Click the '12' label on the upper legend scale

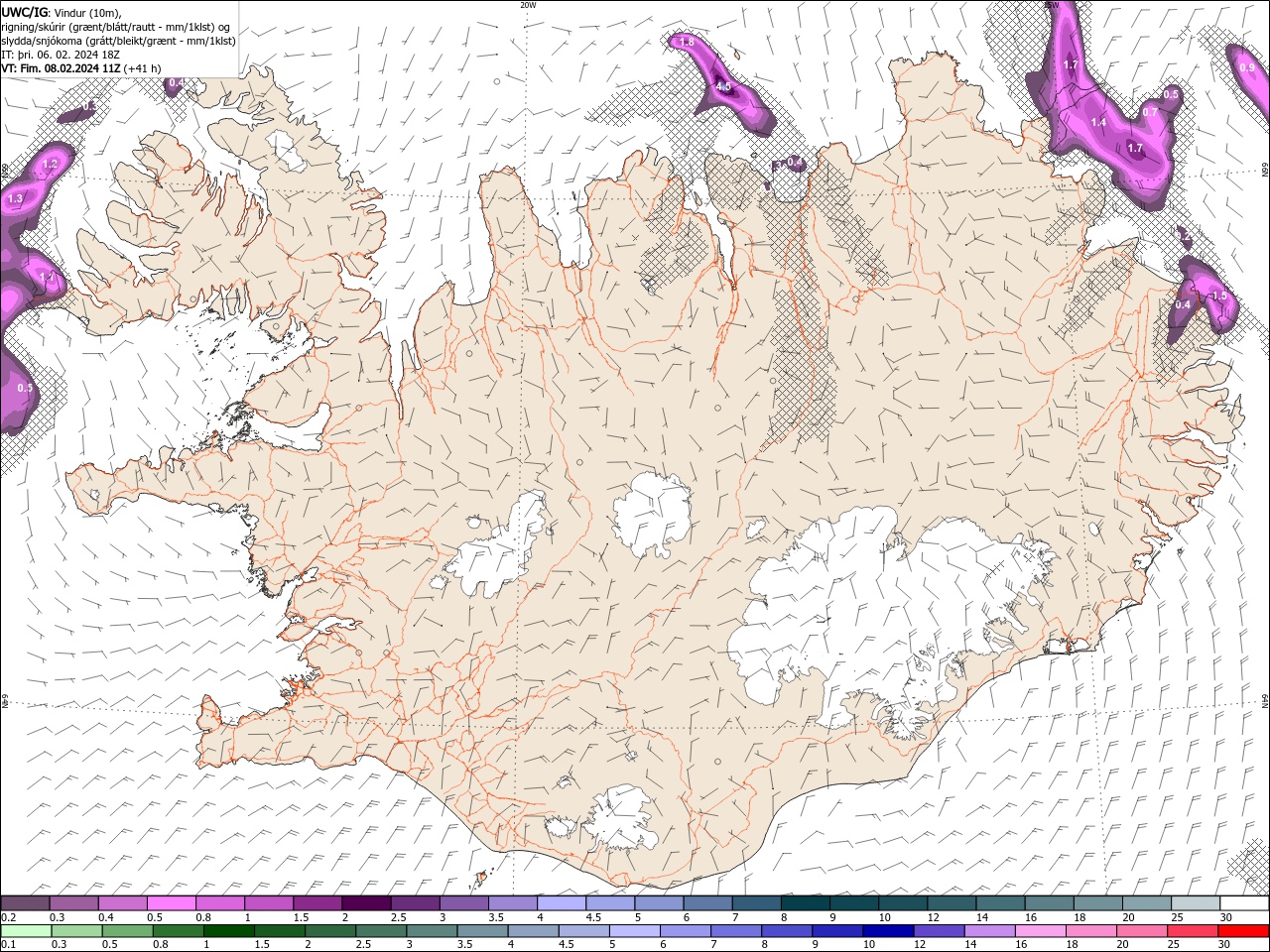click(x=933, y=917)
